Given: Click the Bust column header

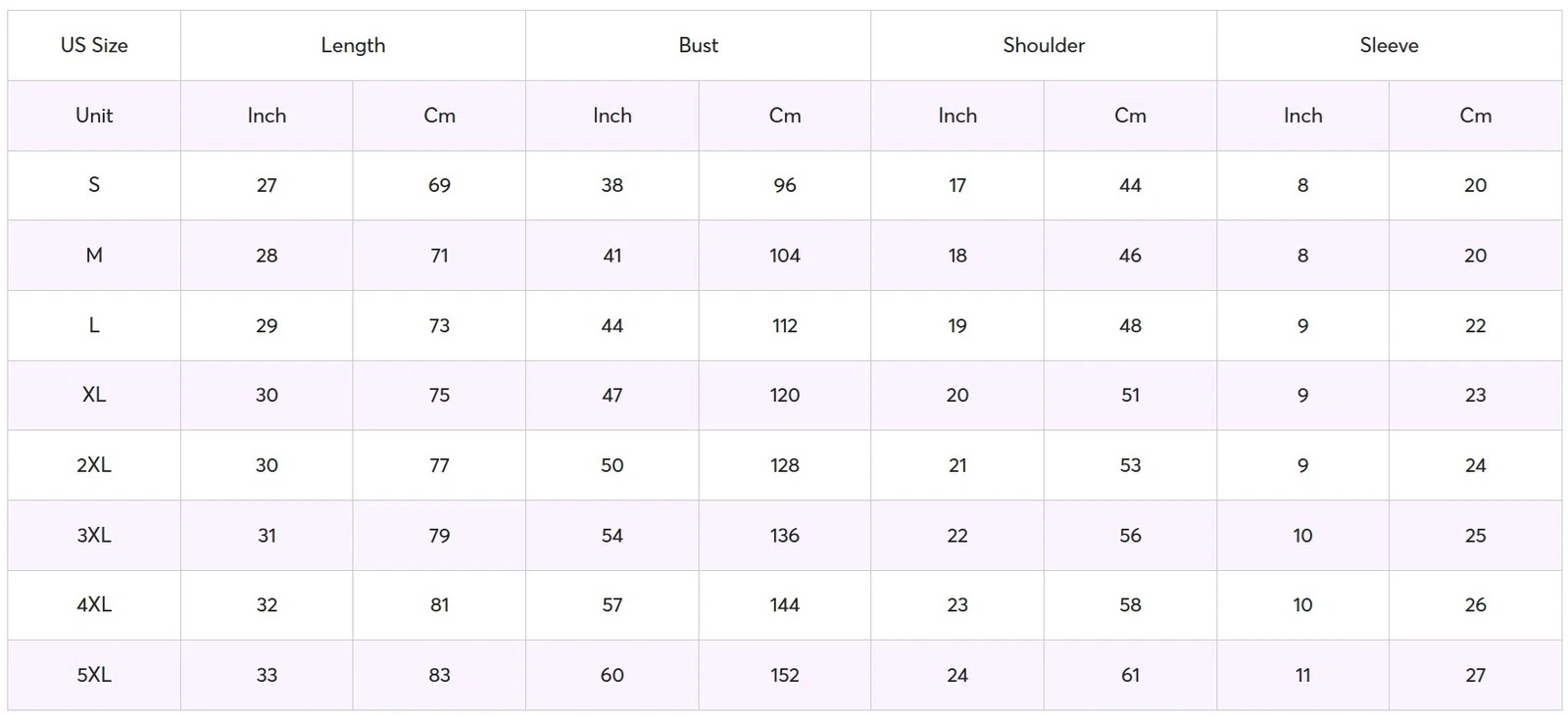Looking at the screenshot, I should coord(698,45).
